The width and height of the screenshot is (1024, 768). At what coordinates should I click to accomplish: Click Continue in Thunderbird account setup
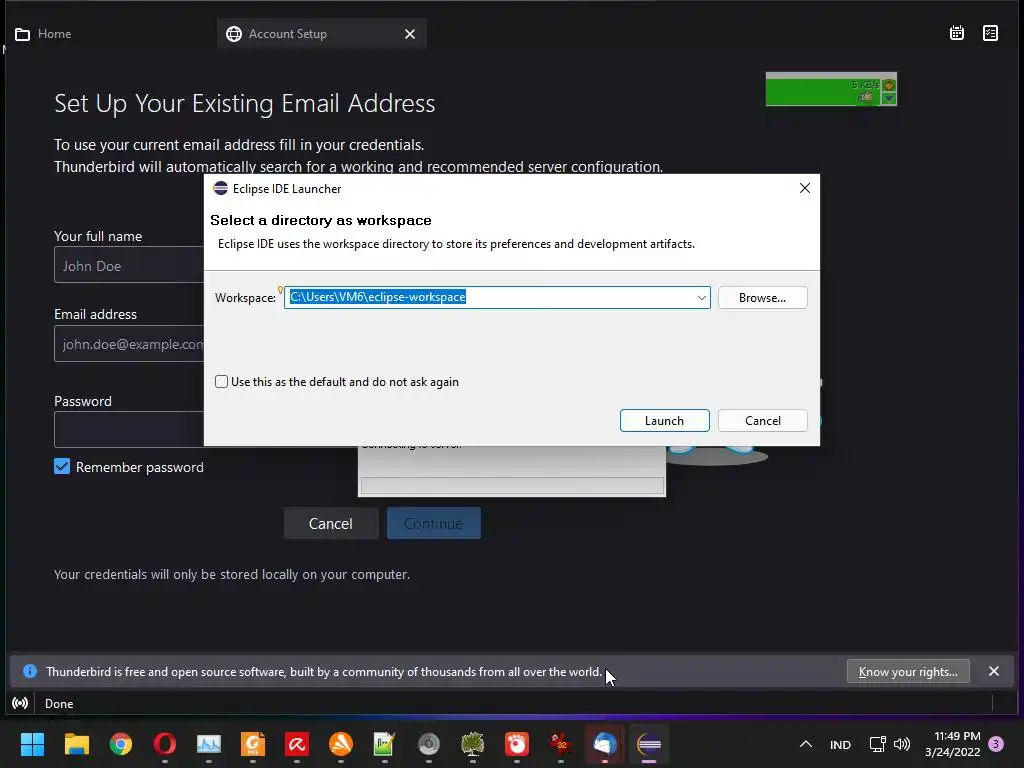(433, 523)
